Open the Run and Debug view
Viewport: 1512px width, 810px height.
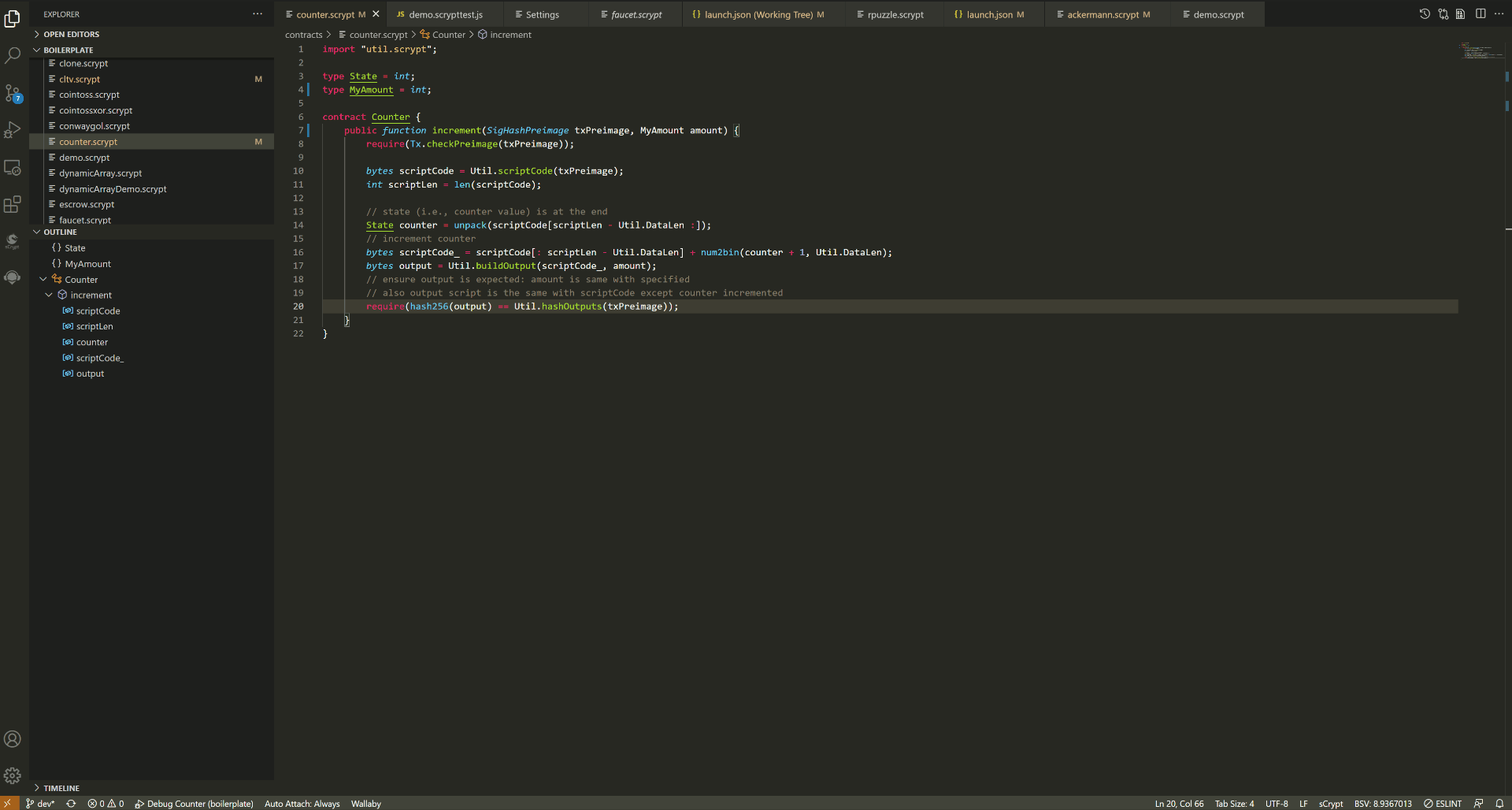point(13,130)
